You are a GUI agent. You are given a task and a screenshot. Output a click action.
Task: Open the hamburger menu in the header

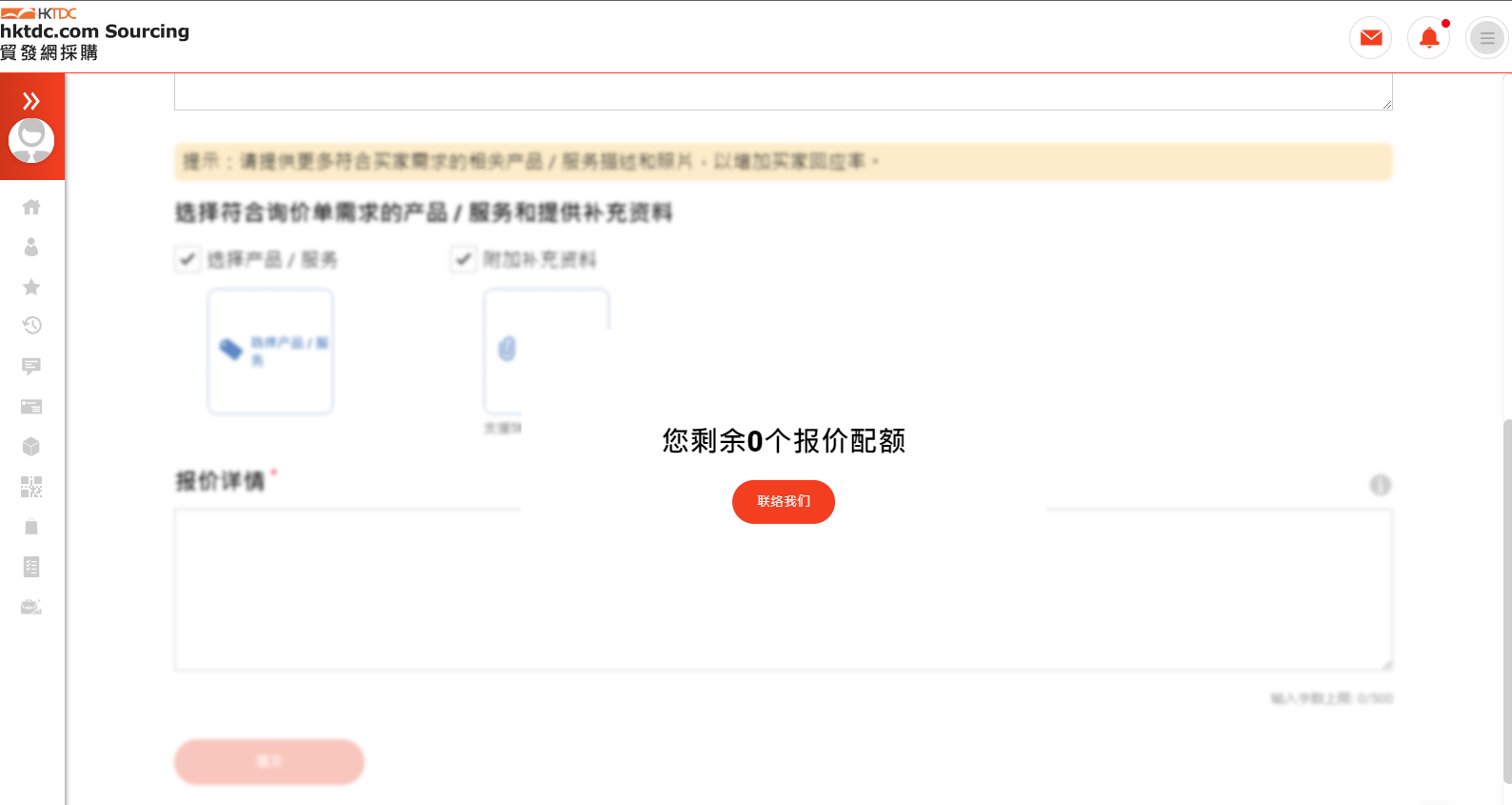(1487, 38)
